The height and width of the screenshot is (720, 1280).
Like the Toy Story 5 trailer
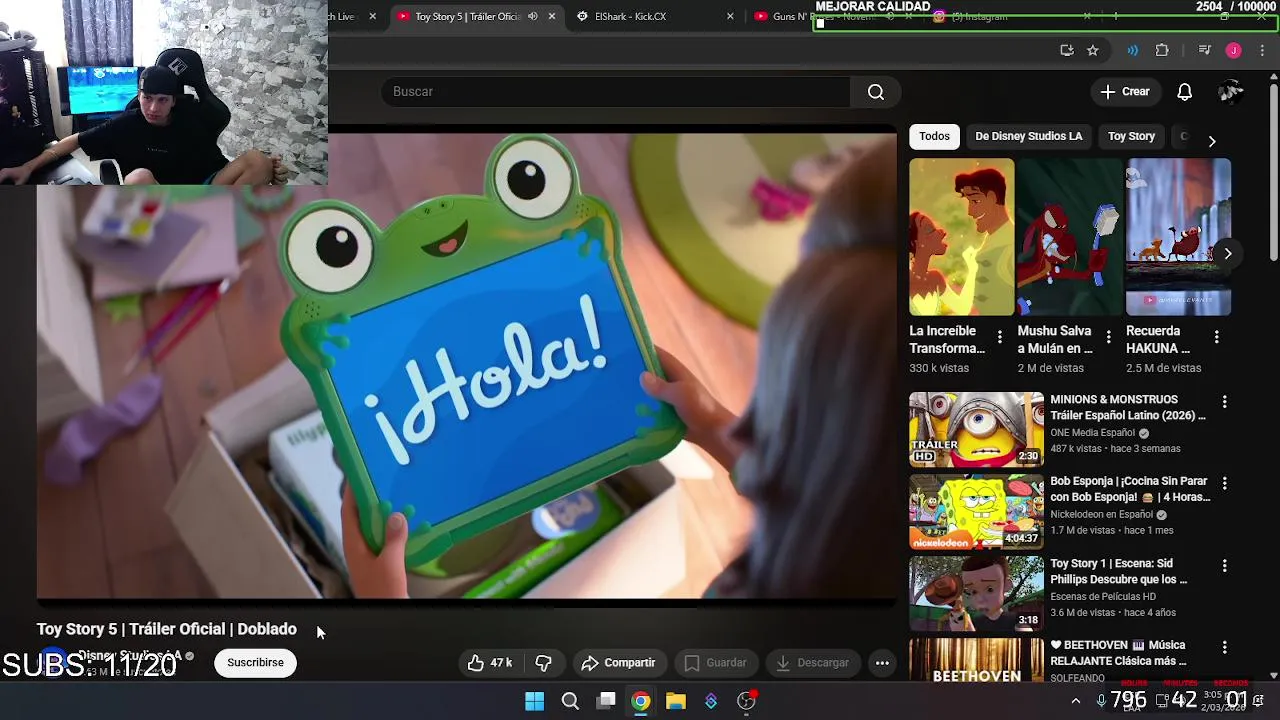click(490, 663)
